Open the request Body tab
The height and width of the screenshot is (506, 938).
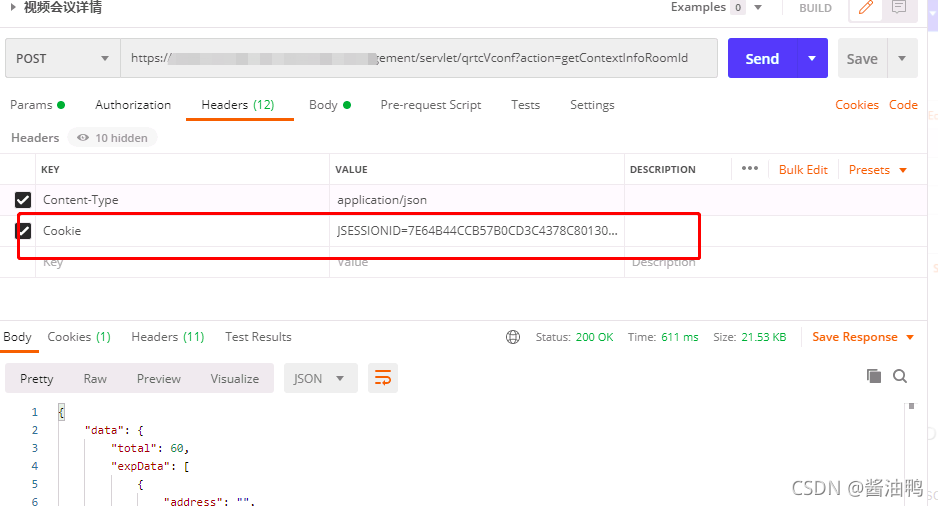[330, 105]
